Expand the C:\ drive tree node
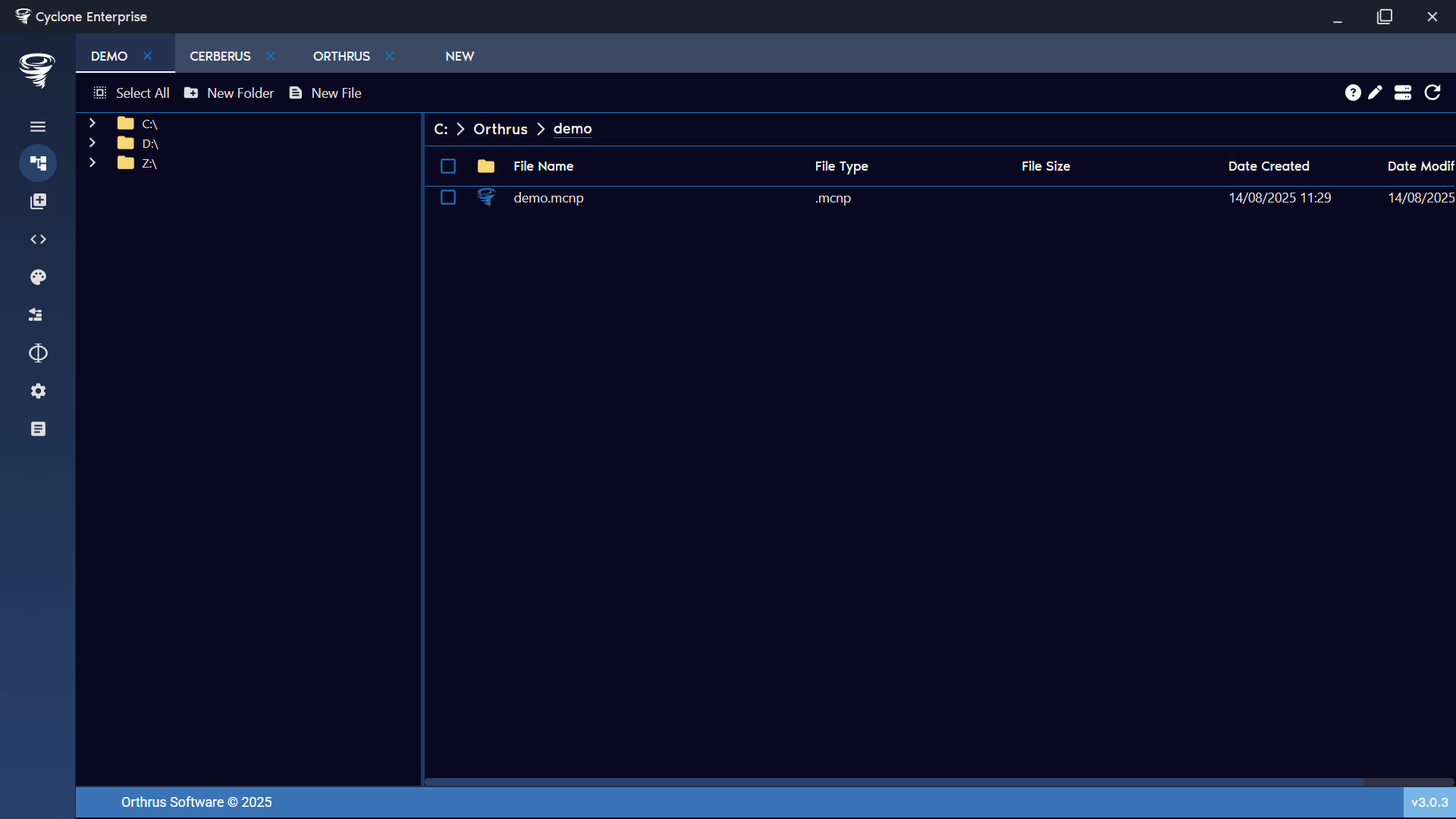Screen dimensions: 1456x819 point(93,123)
